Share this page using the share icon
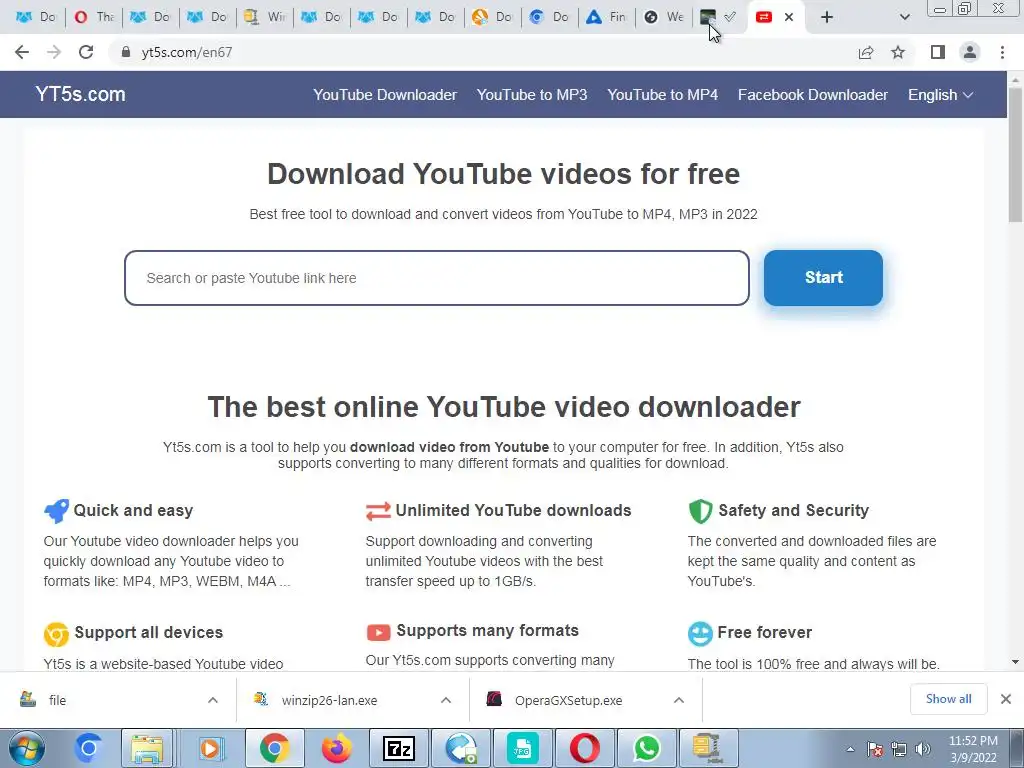This screenshot has height=768, width=1024. point(865,52)
